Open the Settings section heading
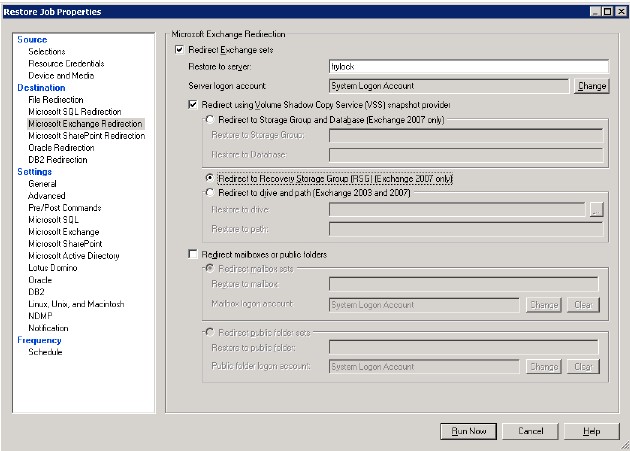630x451 pixels. pos(35,172)
